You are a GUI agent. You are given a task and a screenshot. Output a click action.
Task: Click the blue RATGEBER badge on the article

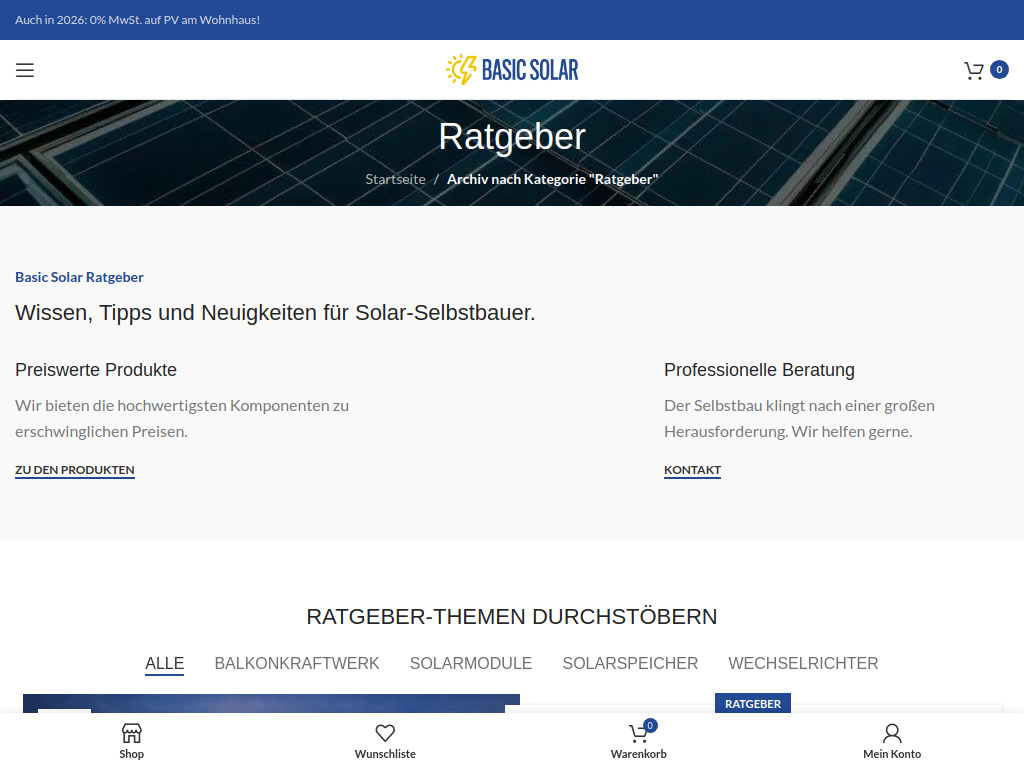tap(752, 704)
